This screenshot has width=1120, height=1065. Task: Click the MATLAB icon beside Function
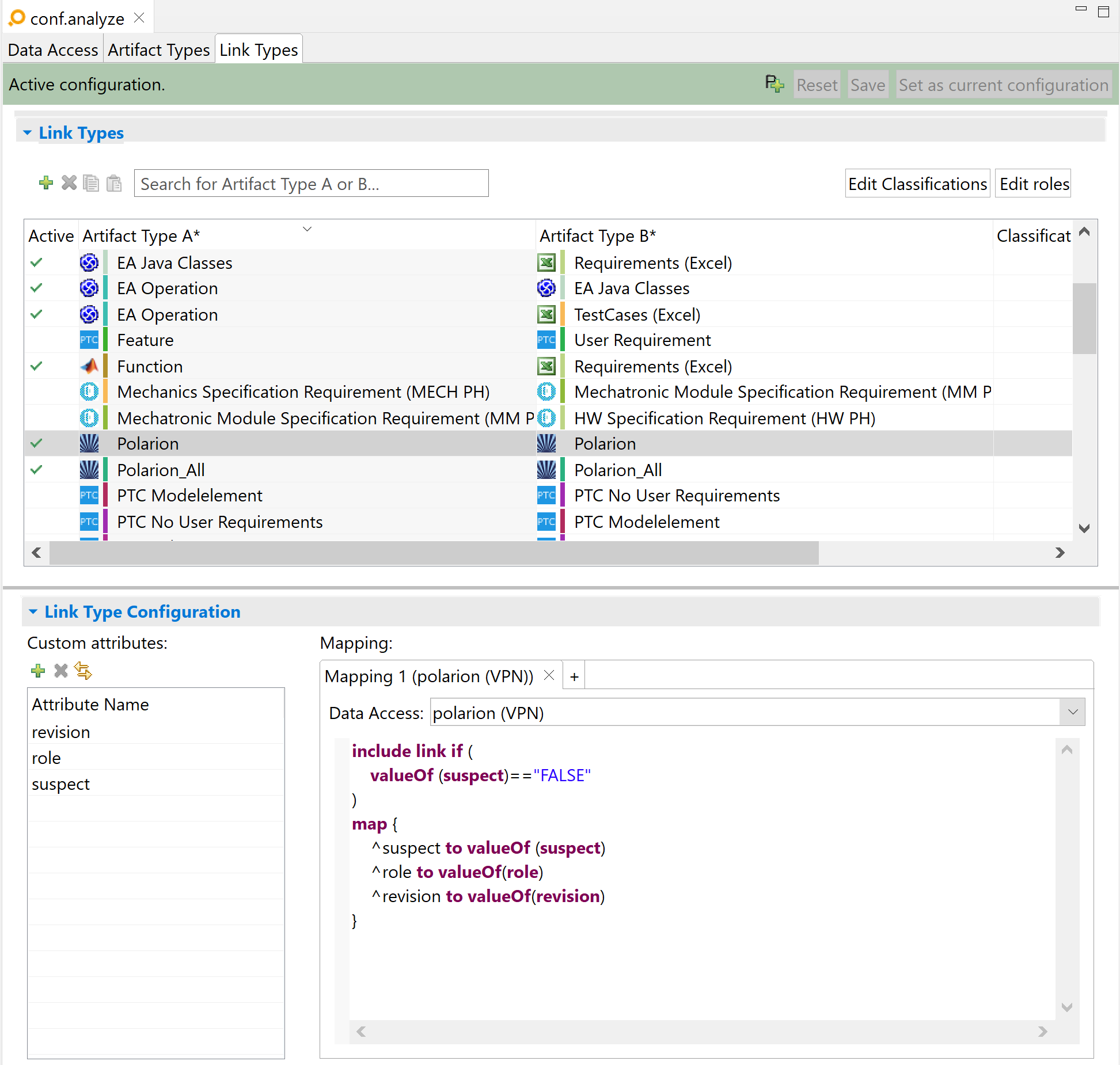pos(89,367)
